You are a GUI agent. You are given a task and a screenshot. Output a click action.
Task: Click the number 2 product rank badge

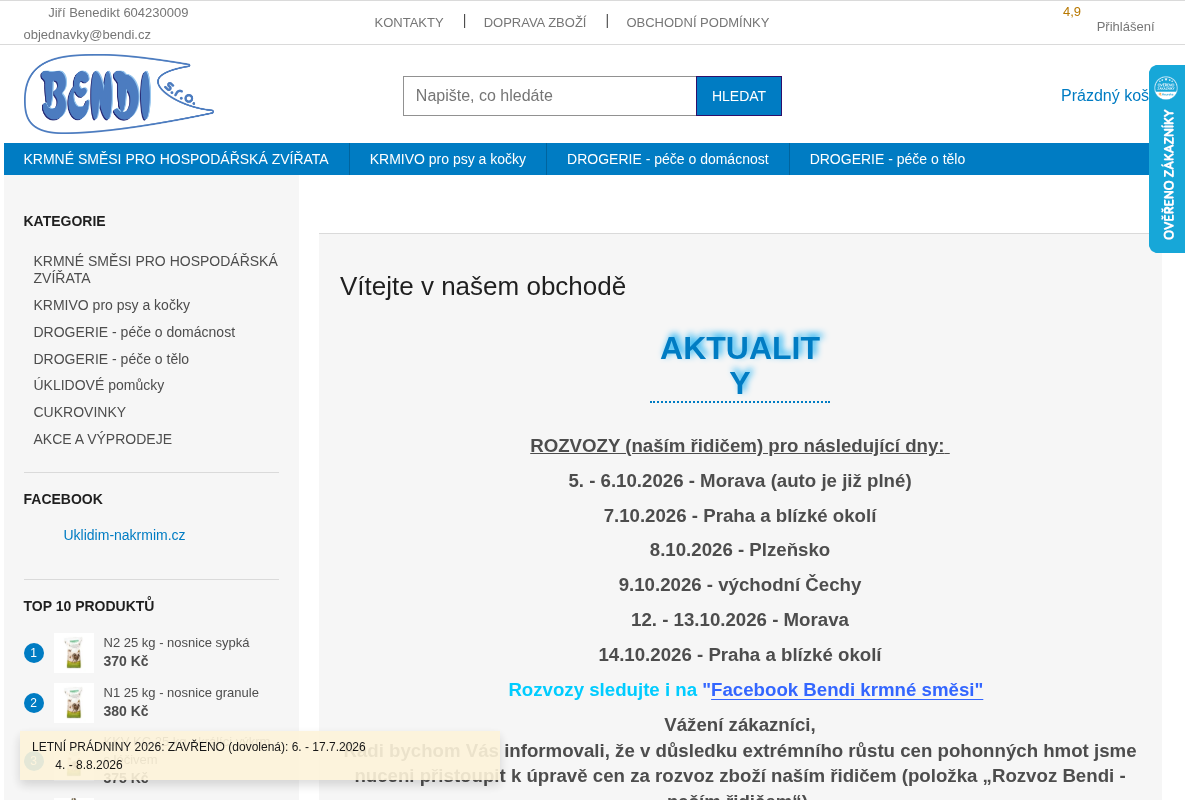tap(34, 703)
